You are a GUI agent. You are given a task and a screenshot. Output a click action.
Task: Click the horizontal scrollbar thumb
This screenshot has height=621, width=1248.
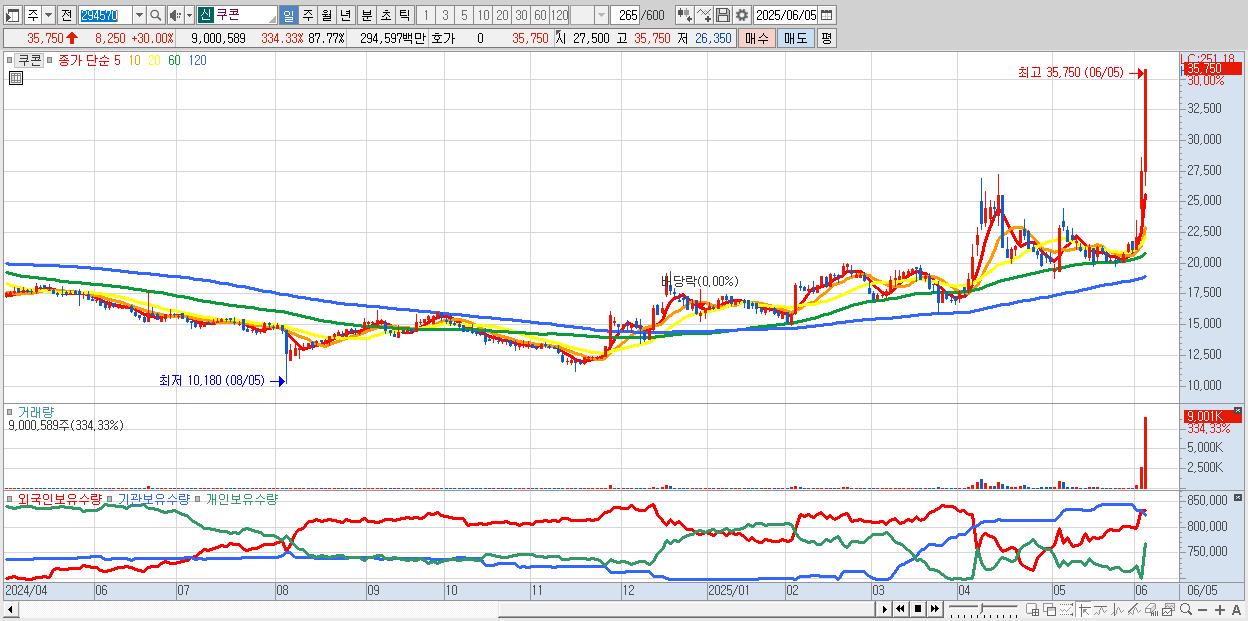[688, 609]
